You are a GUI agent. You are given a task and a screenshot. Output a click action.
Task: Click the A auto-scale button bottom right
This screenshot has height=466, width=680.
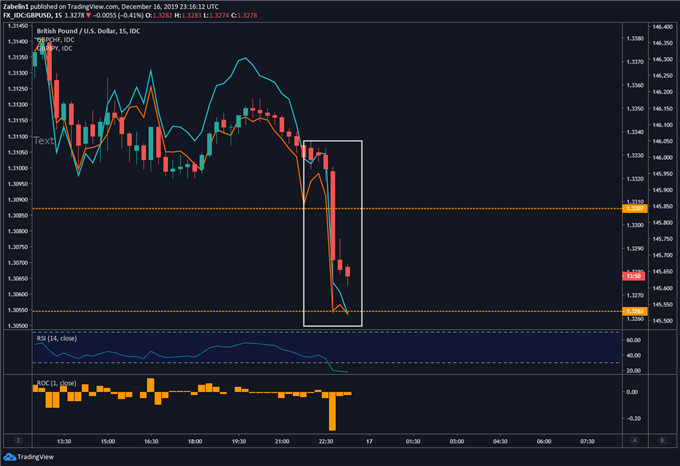point(635,441)
